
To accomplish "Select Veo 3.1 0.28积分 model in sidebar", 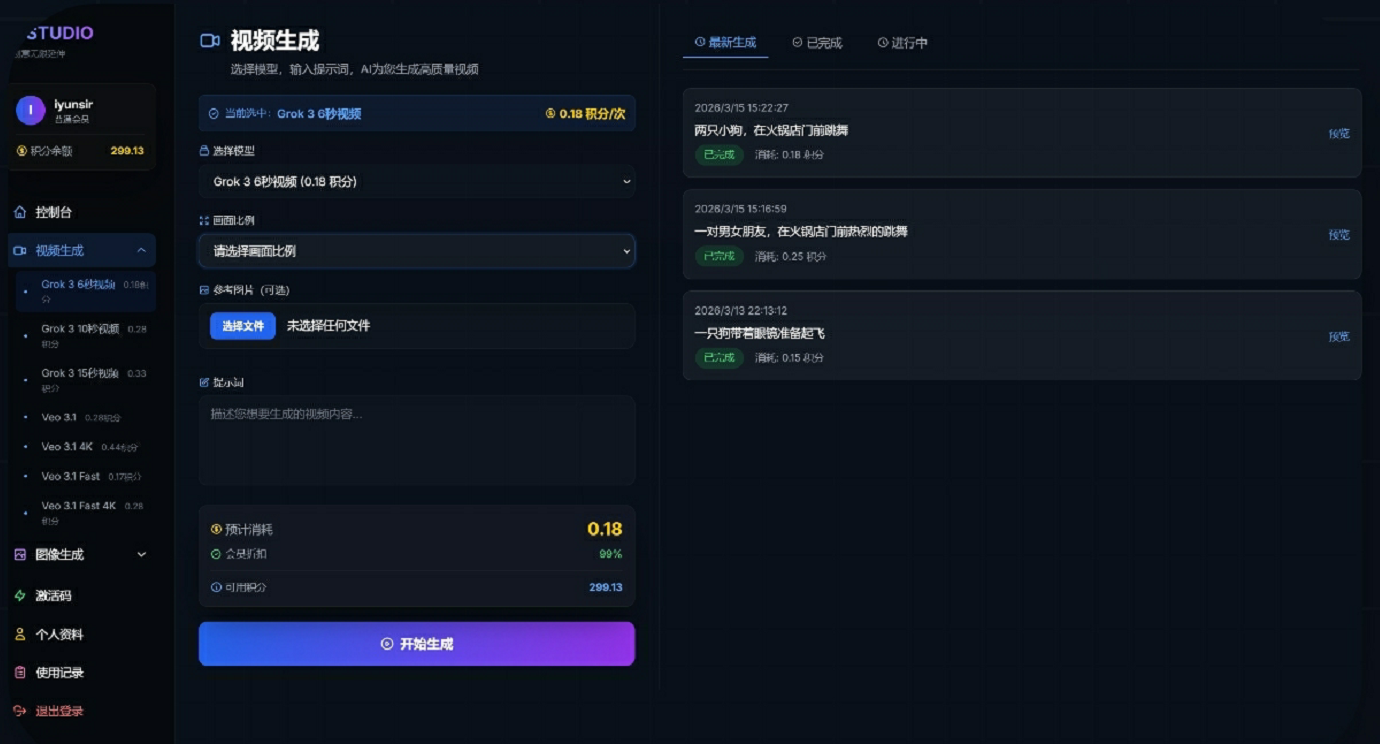I will [x=87, y=417].
